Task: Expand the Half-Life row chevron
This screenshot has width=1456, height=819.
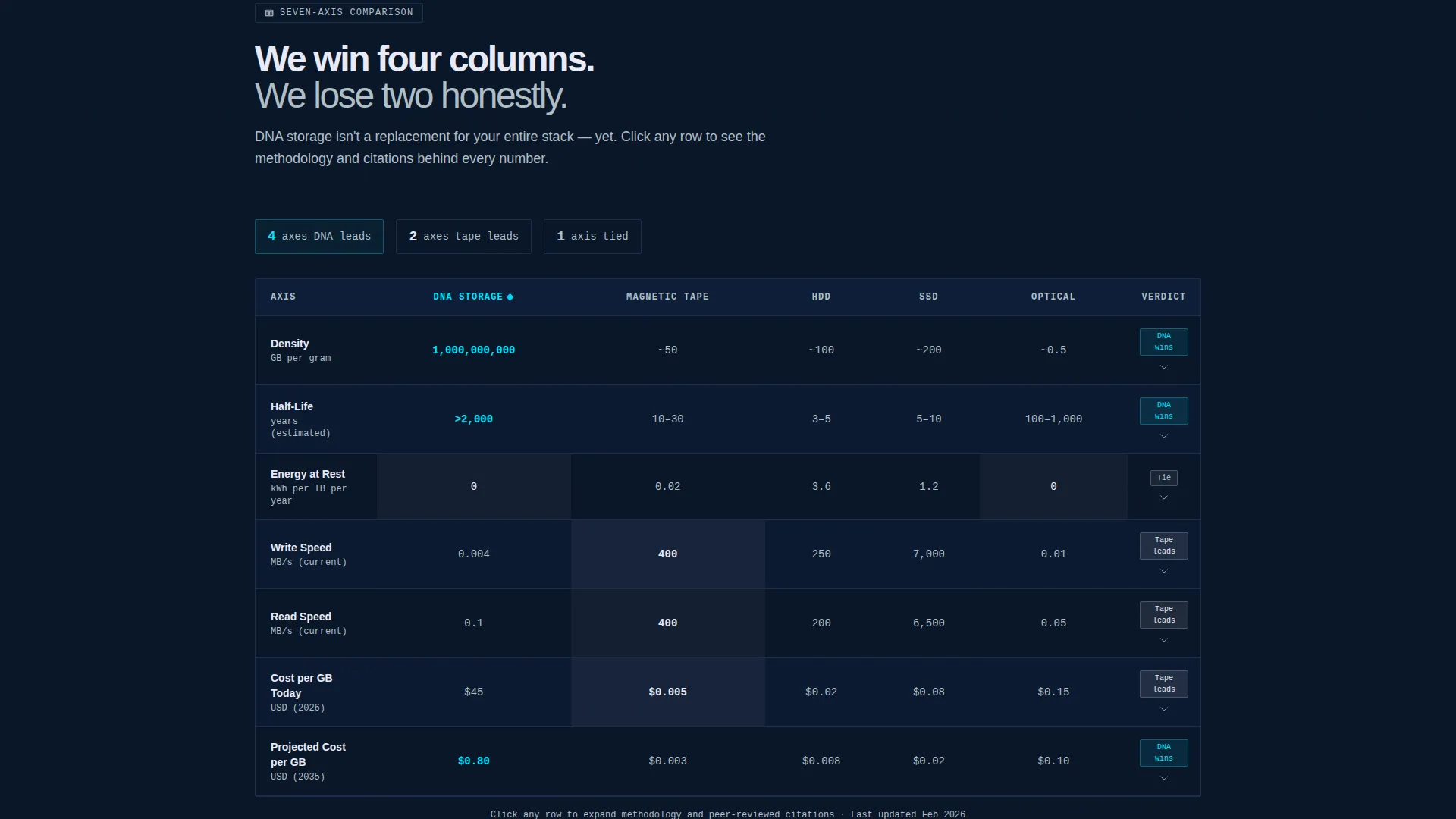Action: point(1164,436)
